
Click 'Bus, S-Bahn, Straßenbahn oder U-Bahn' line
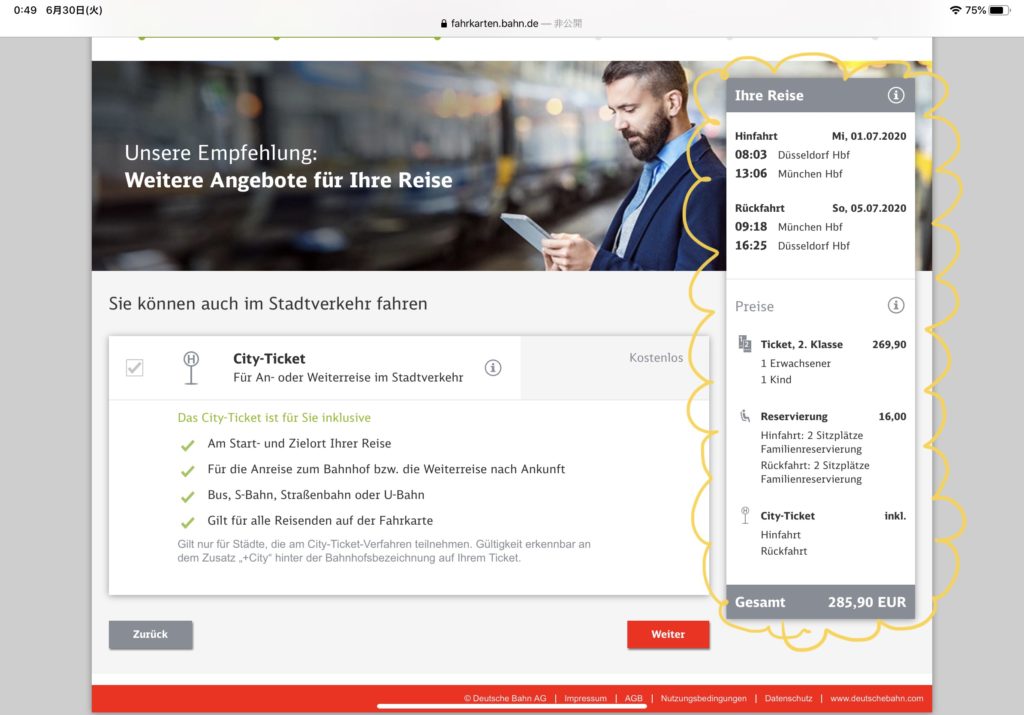316,495
